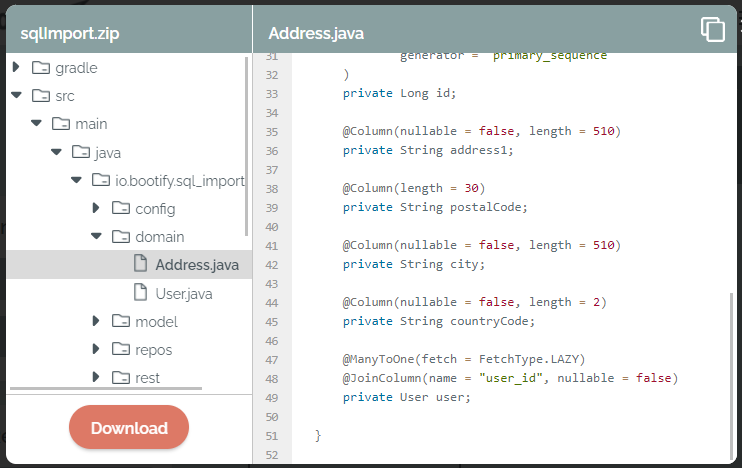742x468 pixels.
Task: Click the gradle folder icon
Action: pos(41,68)
